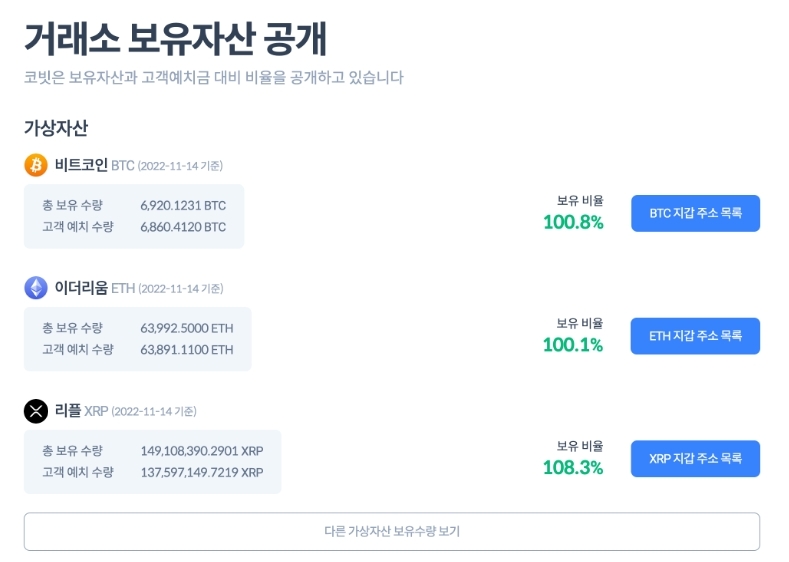Click the 가상자산 section heading
789x562 pixels.
coord(56,128)
